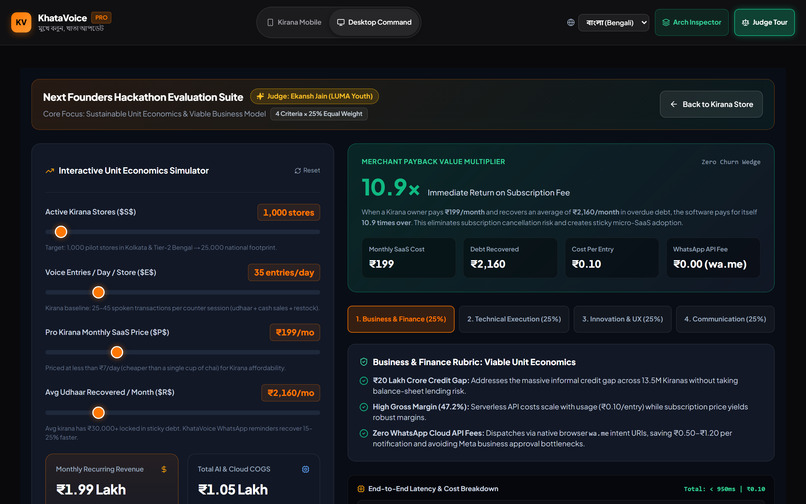
Task: Click the 1,000 stores value badge
Action: [288, 212]
